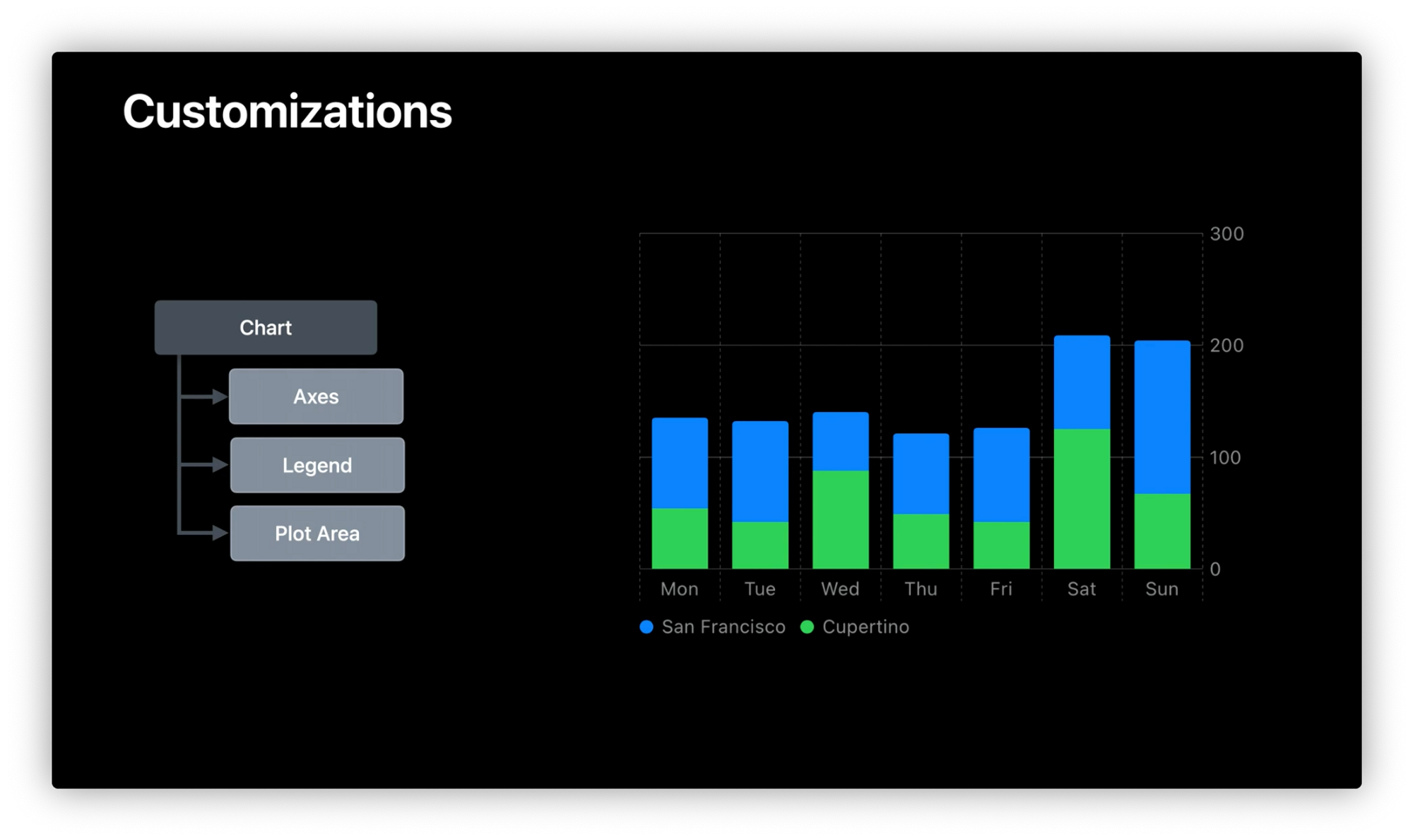Click the blue San Francisco legend dot
Screen dimensions: 1413x840
click(646, 627)
